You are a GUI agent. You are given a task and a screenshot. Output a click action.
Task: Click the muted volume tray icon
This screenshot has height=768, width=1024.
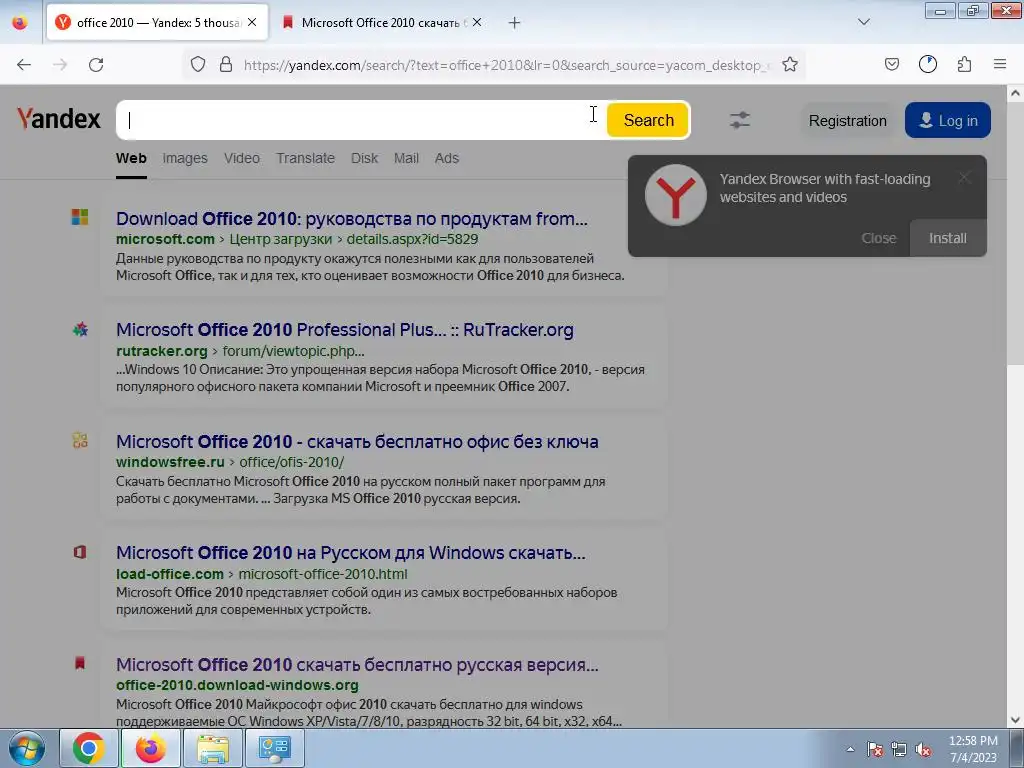923,749
